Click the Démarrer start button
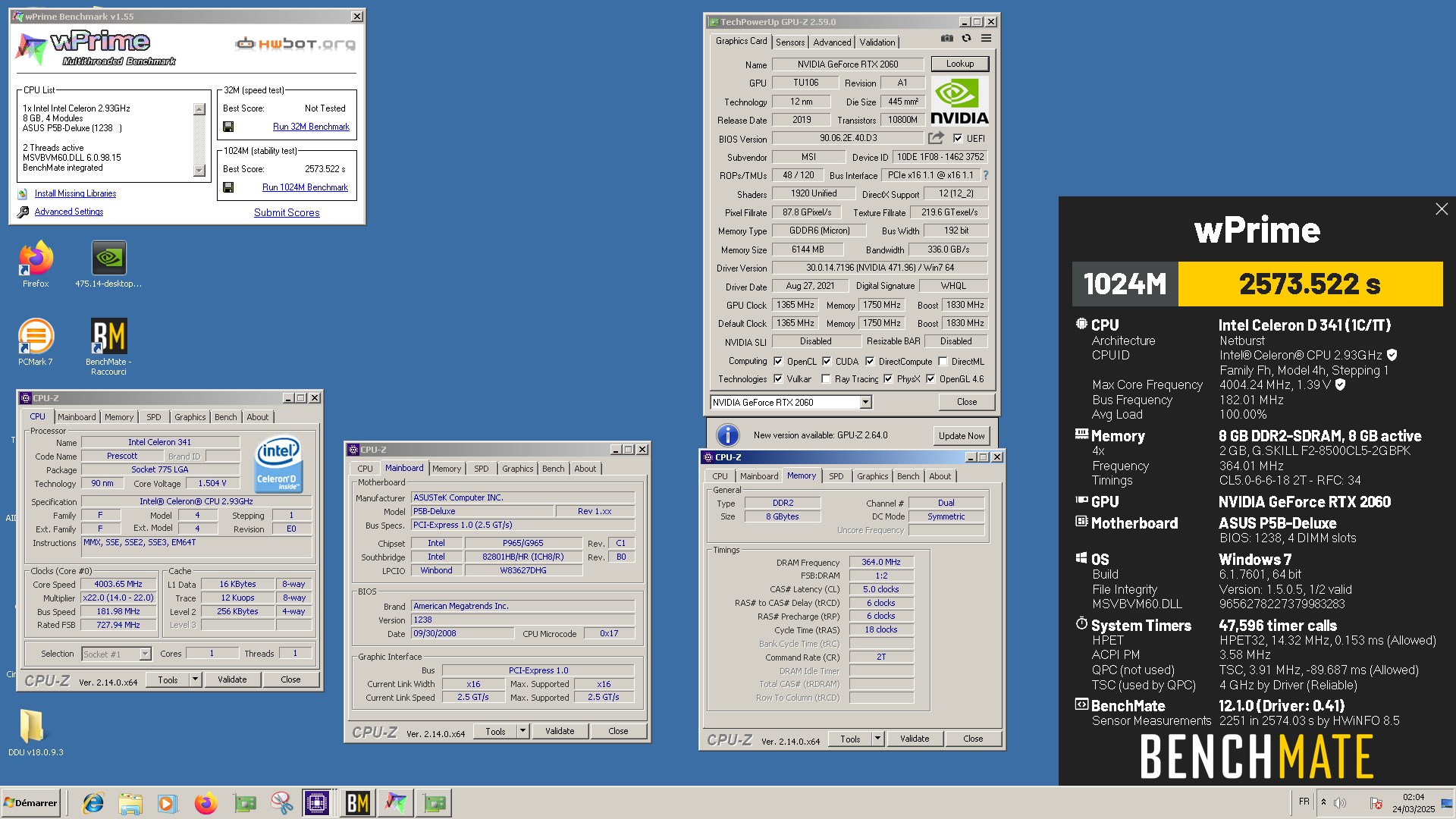Viewport: 1456px width, 819px height. 30,803
